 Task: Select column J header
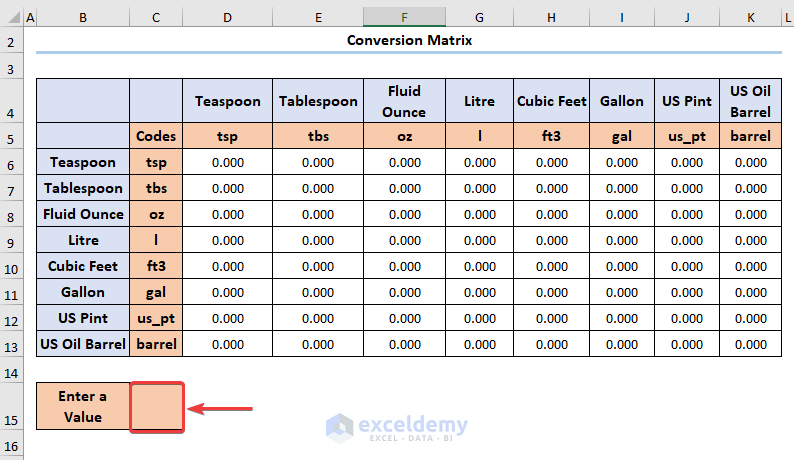687,18
